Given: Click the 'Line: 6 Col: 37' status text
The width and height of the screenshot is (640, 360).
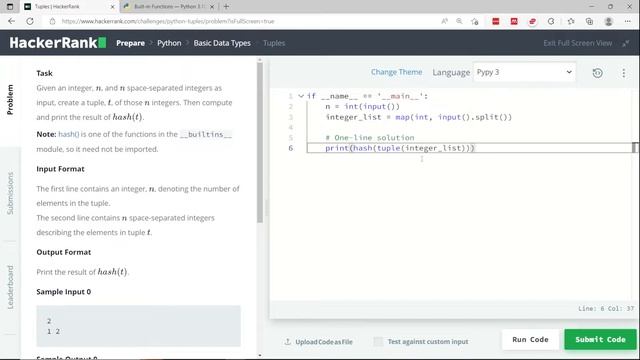Looking at the screenshot, I should click(606, 309).
